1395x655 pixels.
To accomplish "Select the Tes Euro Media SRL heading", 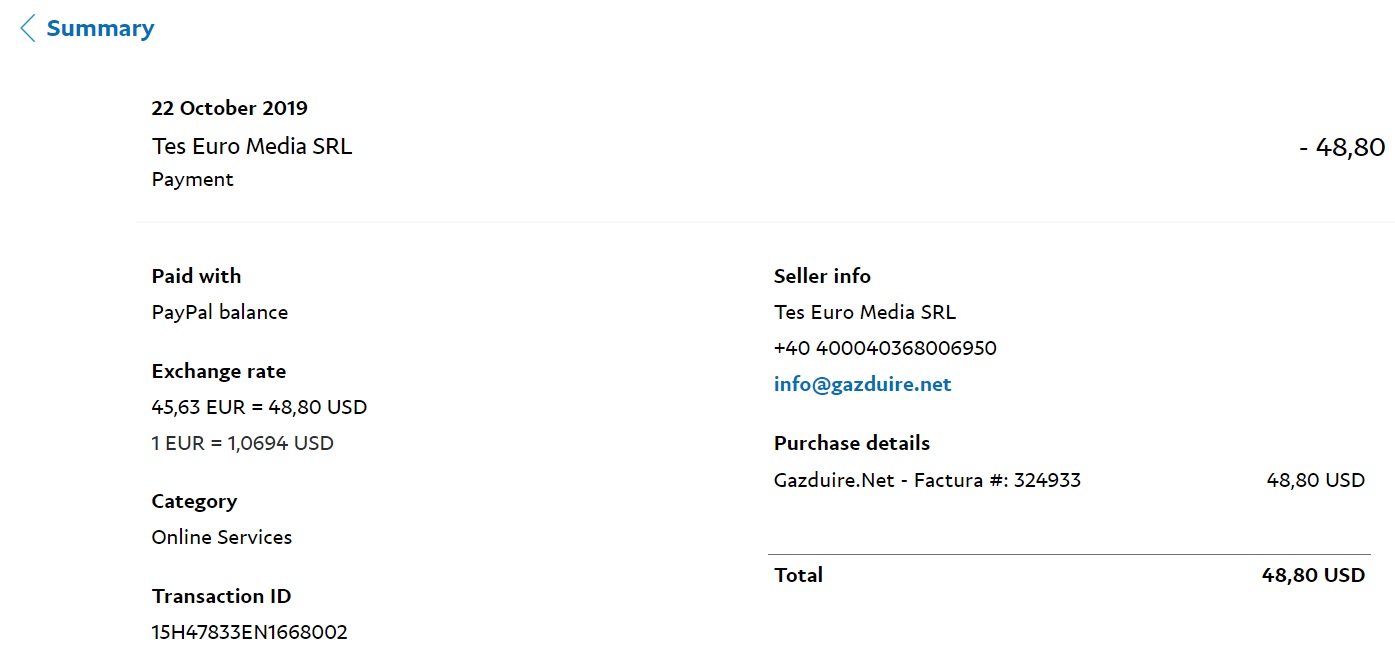I will pos(252,146).
